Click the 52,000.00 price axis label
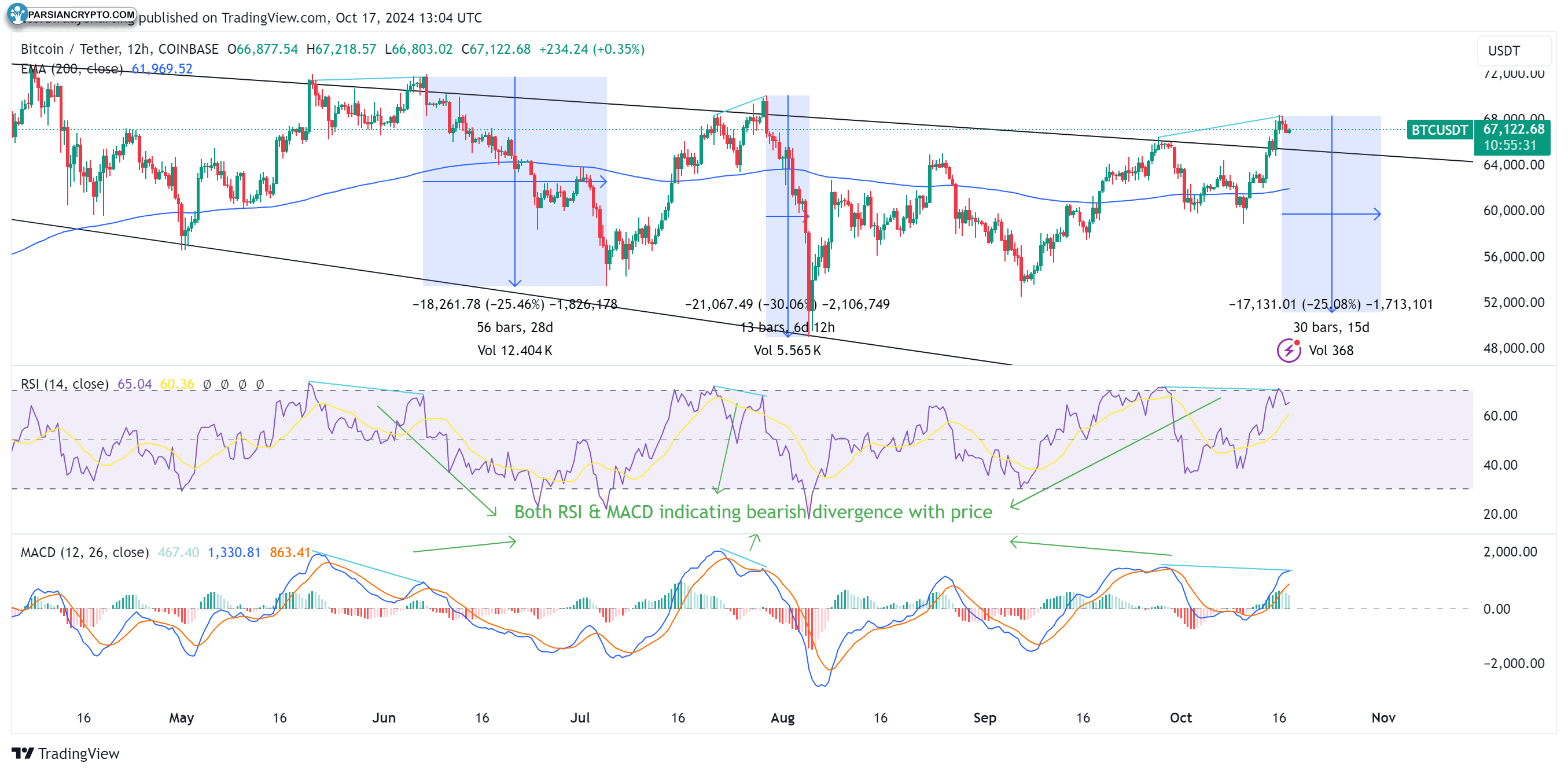 coord(1514,303)
